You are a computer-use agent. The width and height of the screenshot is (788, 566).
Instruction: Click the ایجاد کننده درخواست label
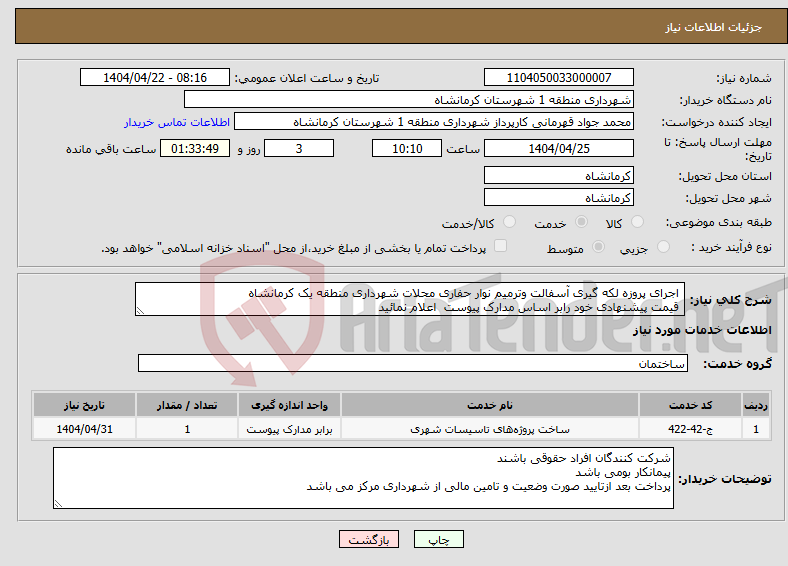[717, 122]
